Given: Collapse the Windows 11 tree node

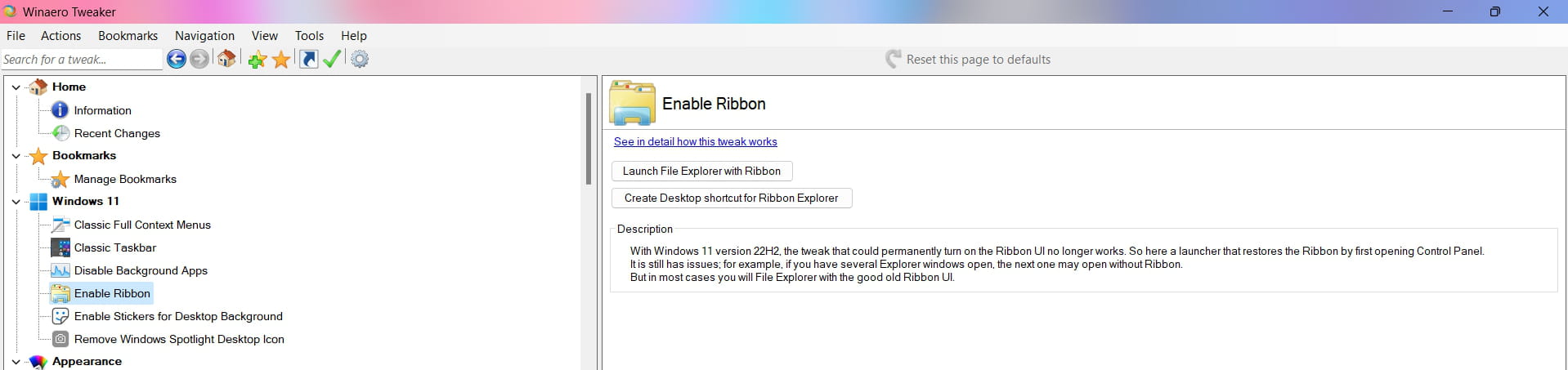Looking at the screenshot, I should pyautogui.click(x=16, y=201).
